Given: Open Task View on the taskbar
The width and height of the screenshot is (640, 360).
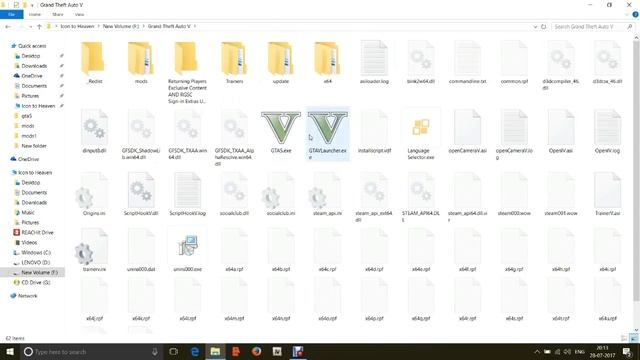Looking at the screenshot, I should pos(173,351).
